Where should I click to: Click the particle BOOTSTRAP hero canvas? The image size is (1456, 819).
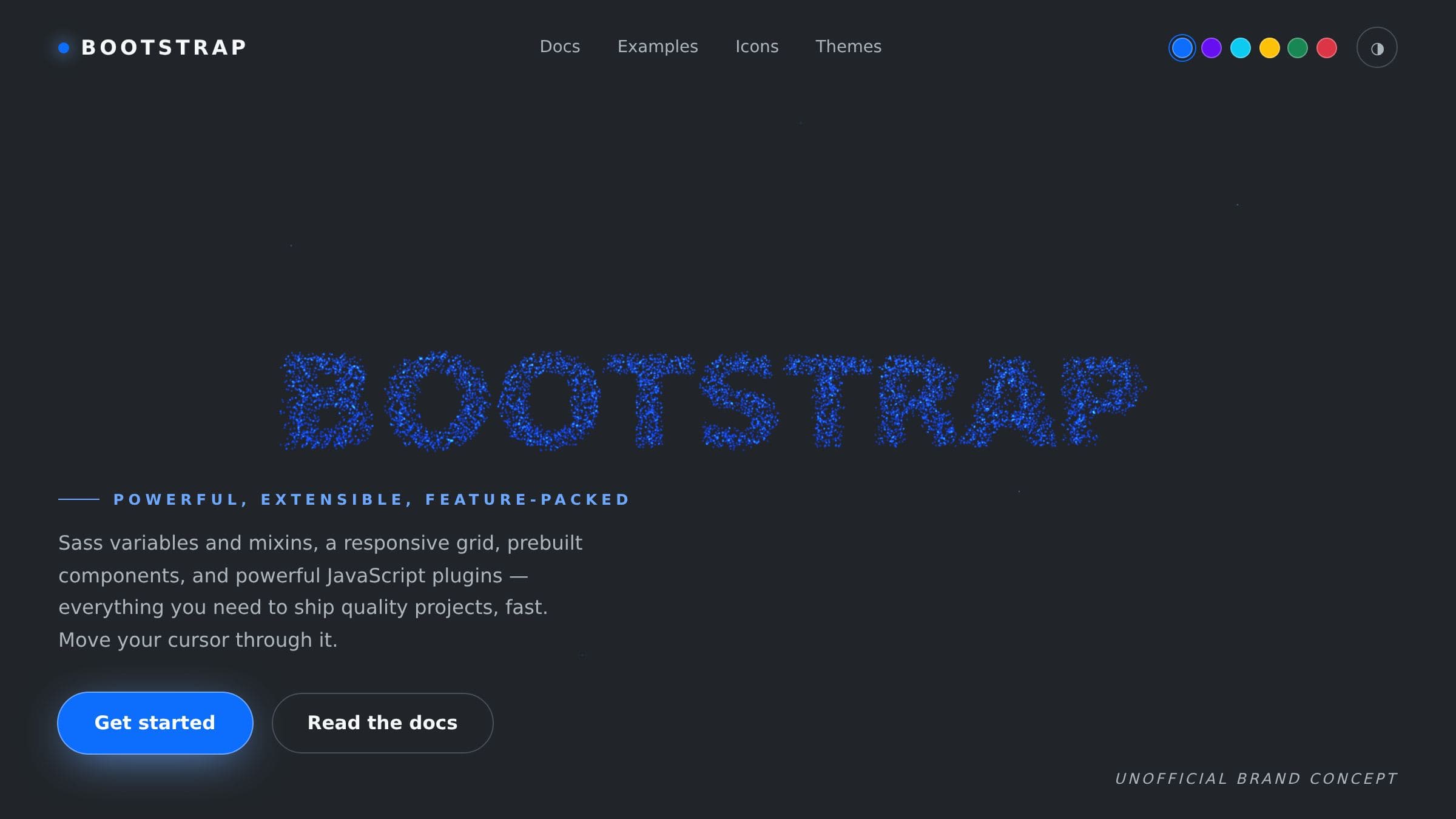click(x=713, y=400)
